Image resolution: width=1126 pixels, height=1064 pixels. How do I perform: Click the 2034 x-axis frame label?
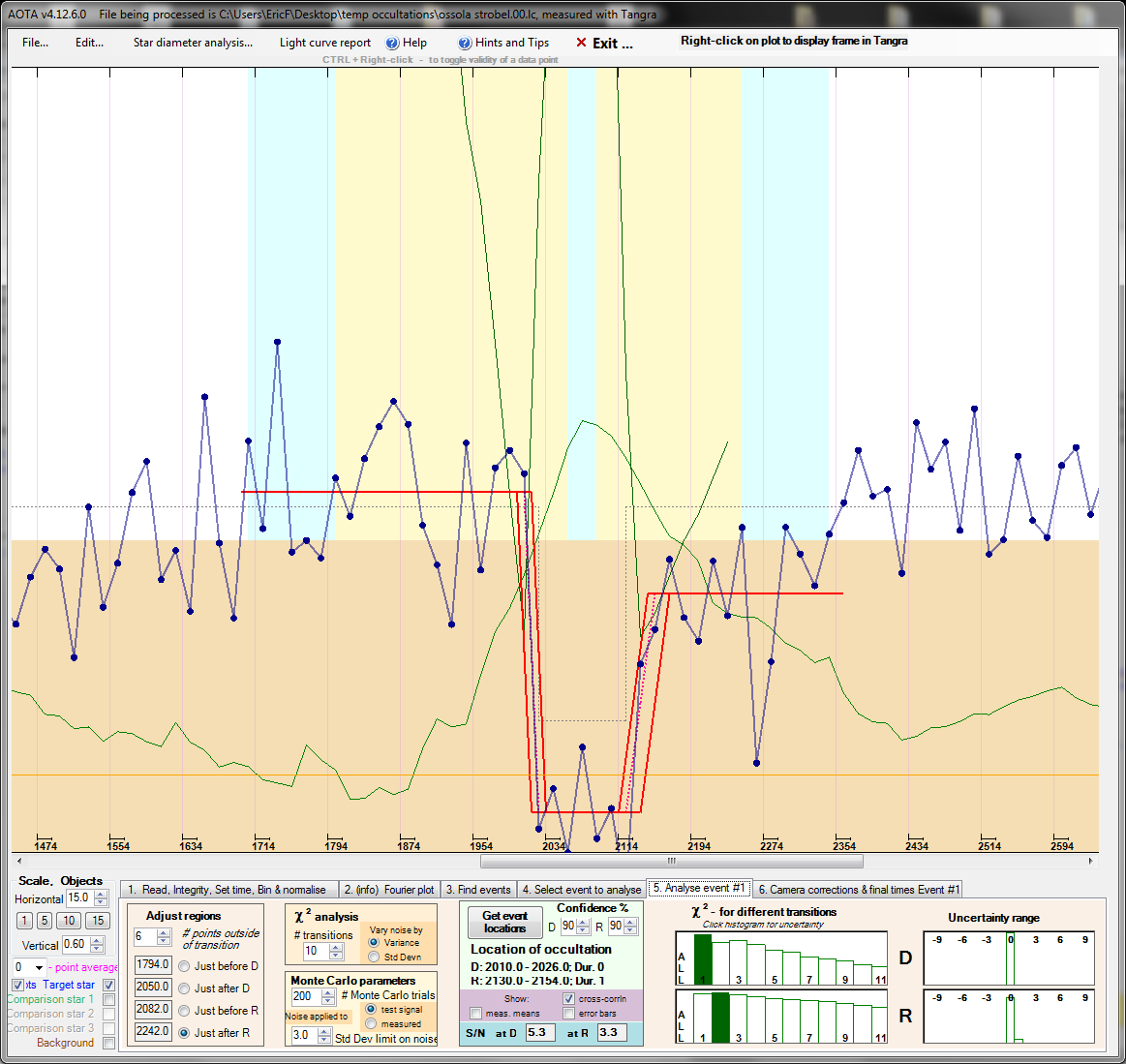pyautogui.click(x=554, y=846)
